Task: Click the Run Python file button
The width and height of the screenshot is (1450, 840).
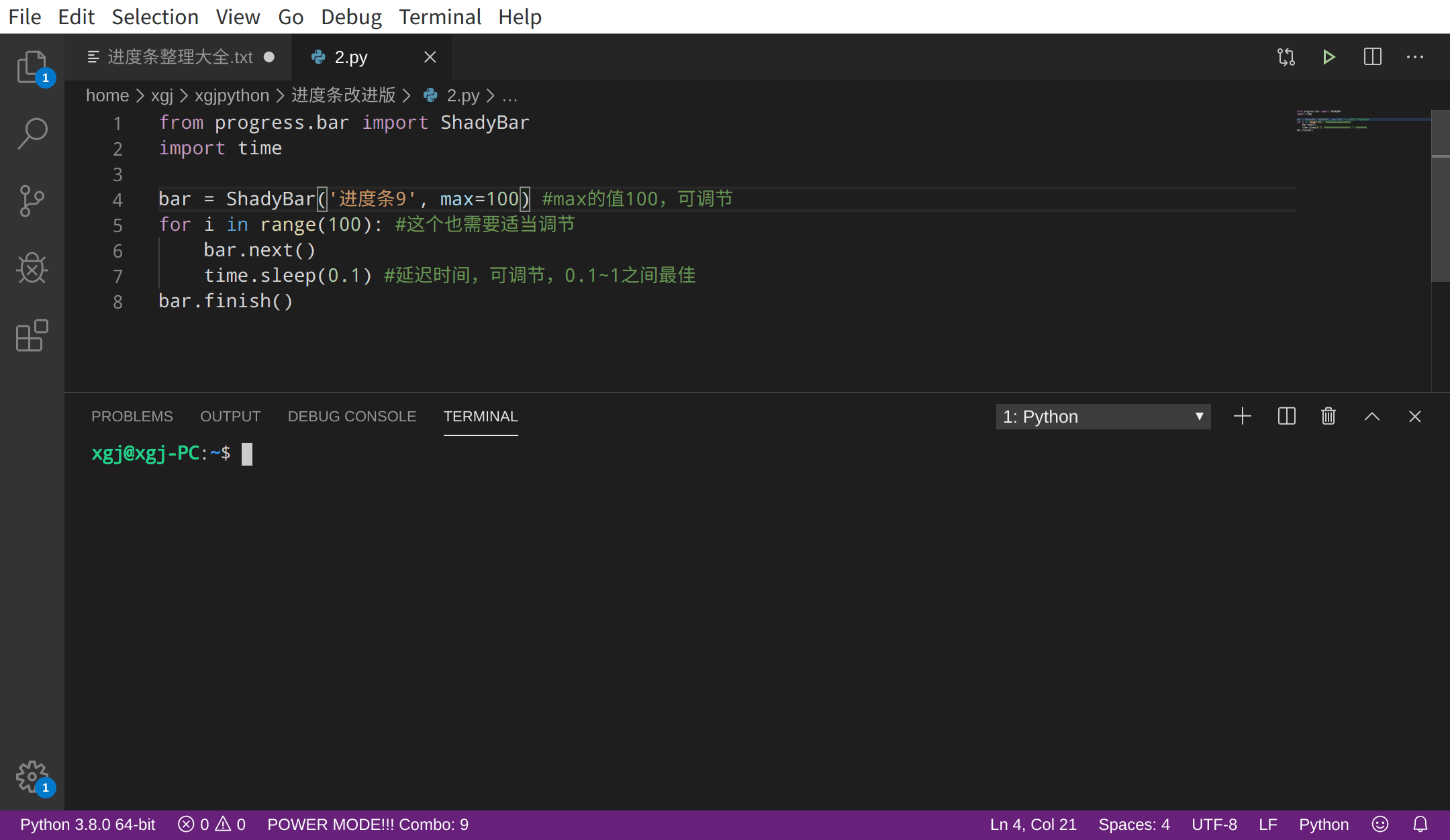Action: coord(1328,56)
